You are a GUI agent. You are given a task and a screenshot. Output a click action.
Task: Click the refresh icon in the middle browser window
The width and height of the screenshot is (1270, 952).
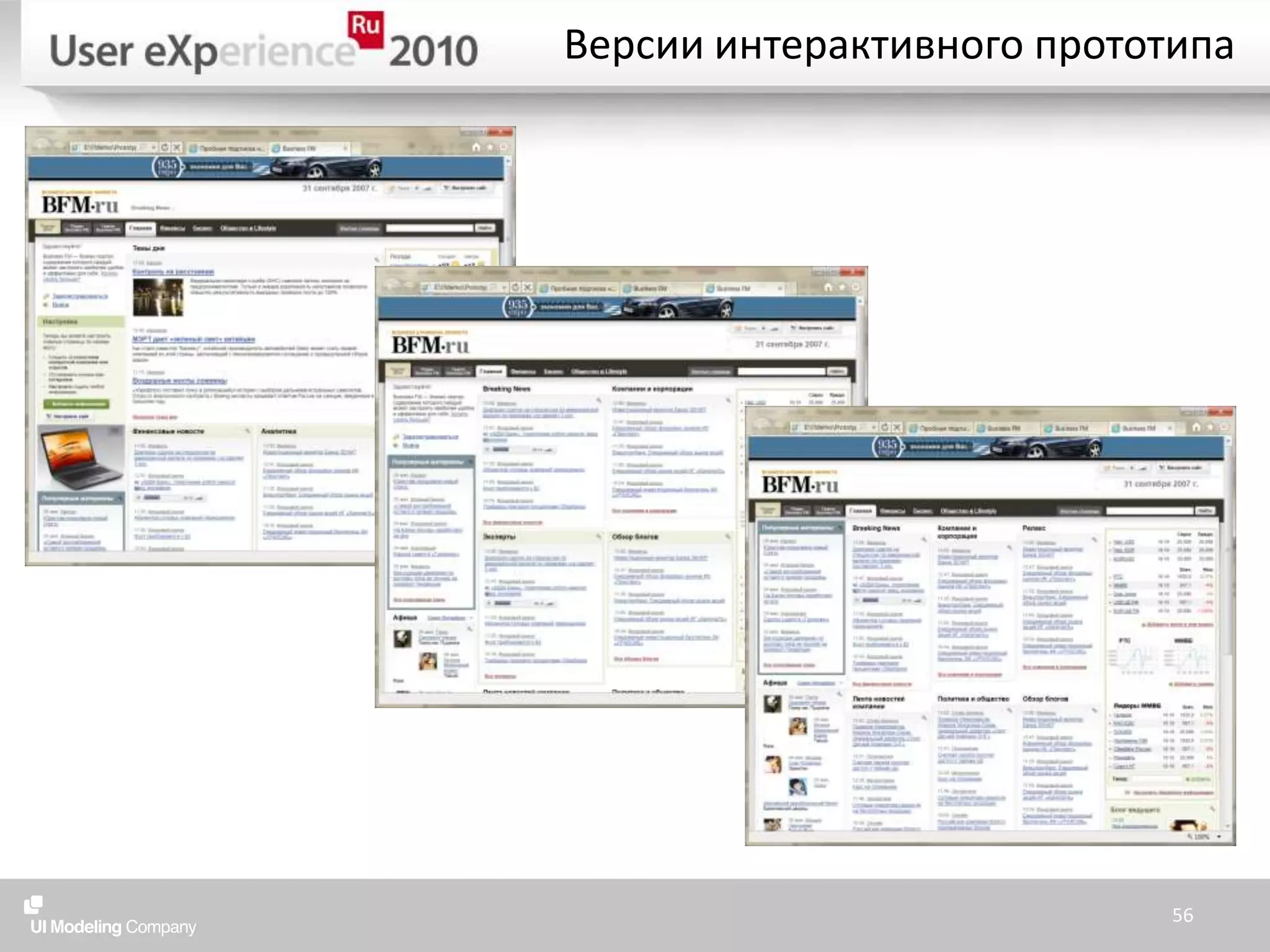coord(515,288)
